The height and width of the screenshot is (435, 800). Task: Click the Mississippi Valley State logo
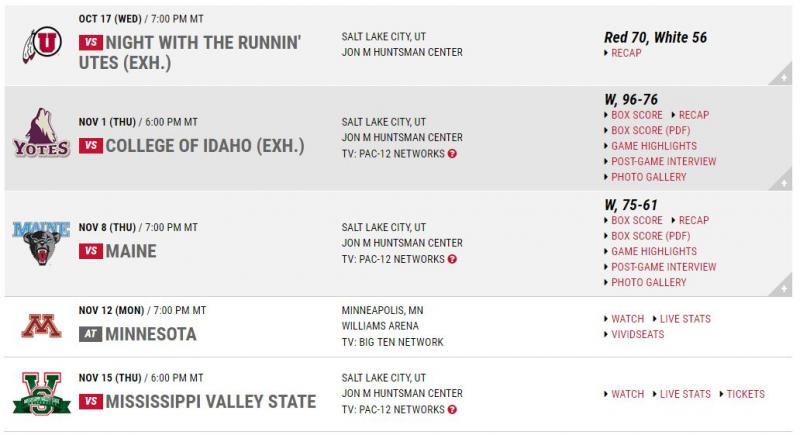[41, 394]
